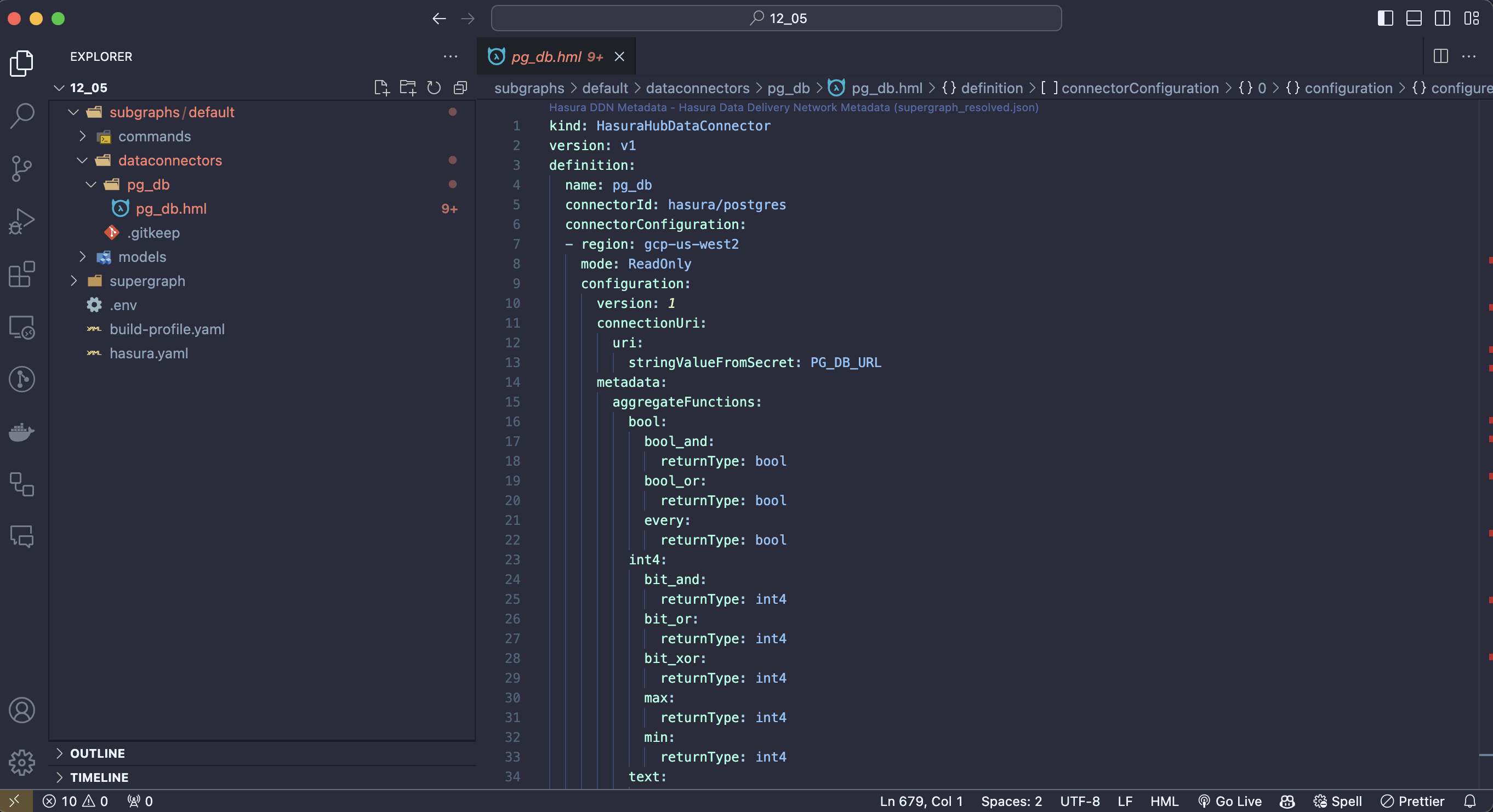Click the New File icon in Explorer
The height and width of the screenshot is (812, 1493).
coord(381,88)
